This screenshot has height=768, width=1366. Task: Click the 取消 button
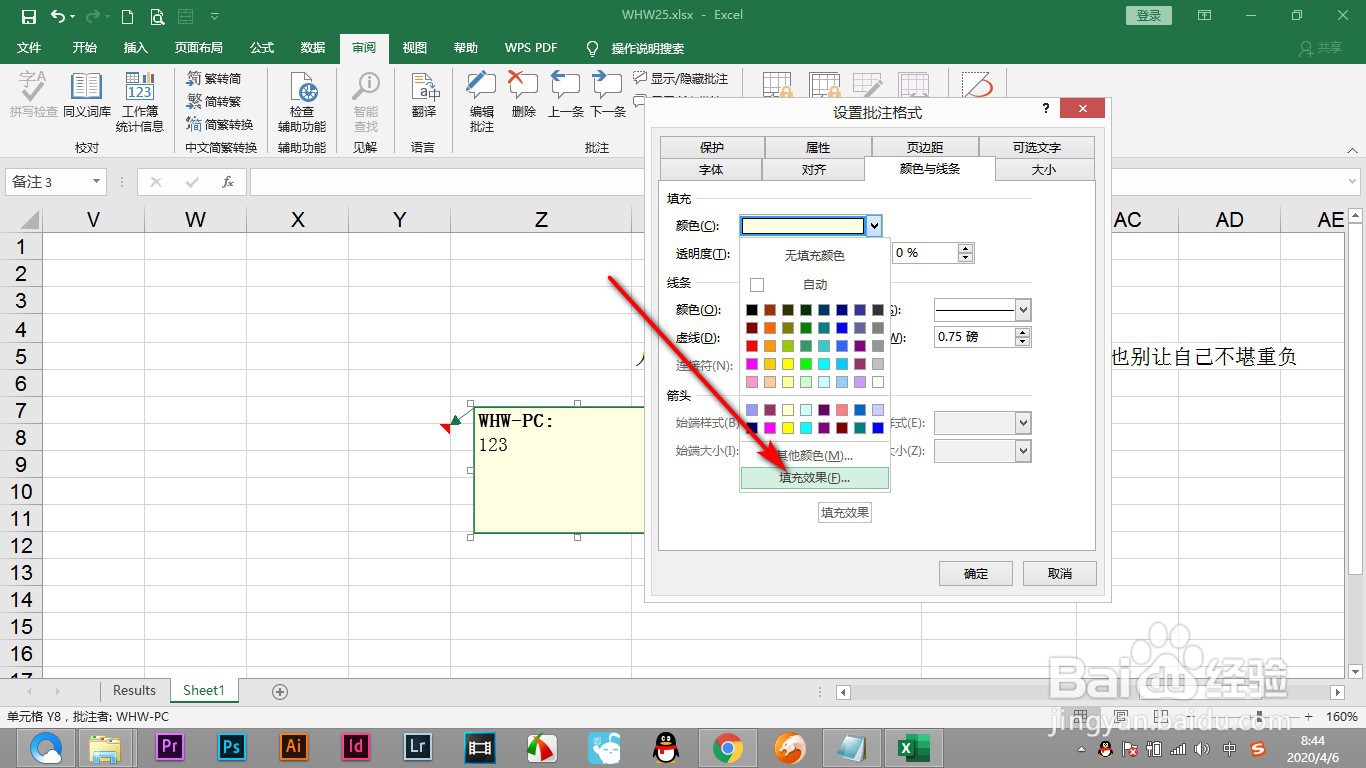[1060, 574]
